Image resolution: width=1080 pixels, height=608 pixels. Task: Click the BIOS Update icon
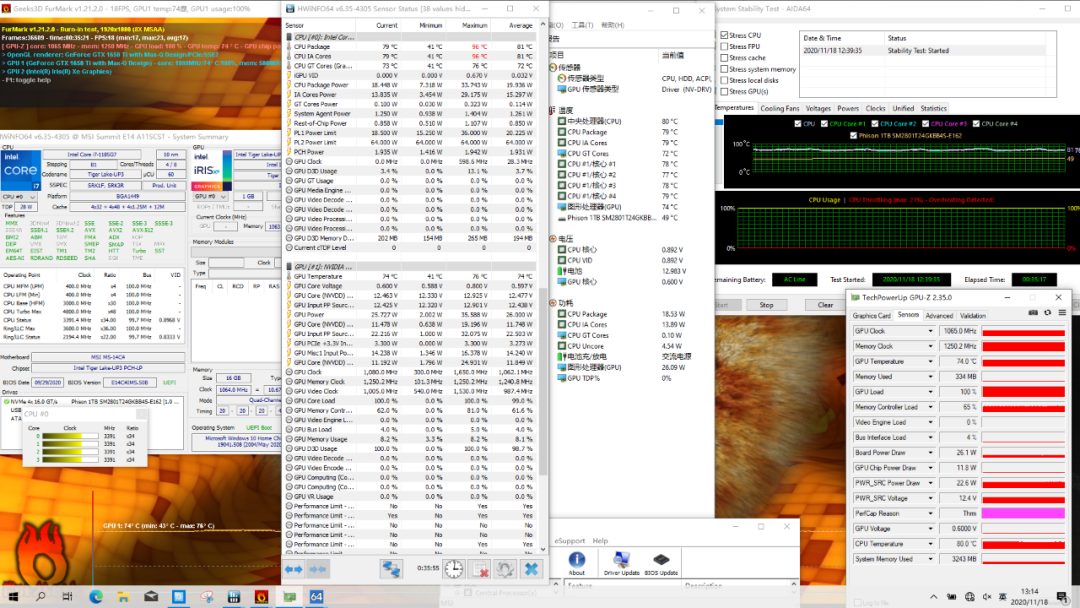coord(660,560)
